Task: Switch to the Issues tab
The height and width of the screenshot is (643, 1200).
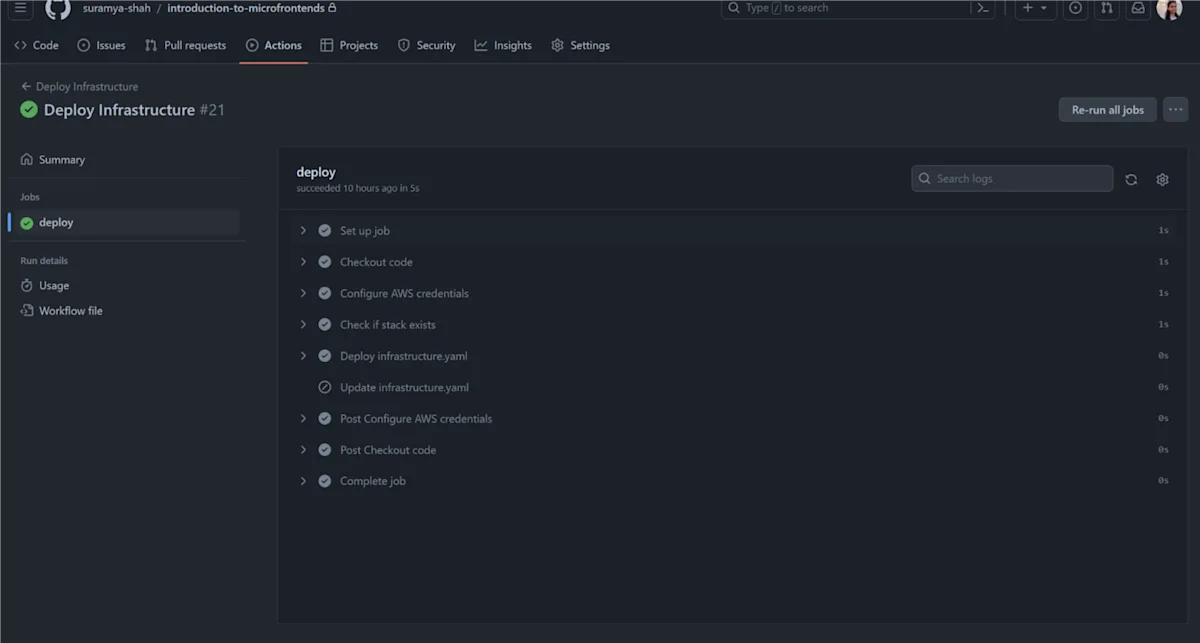Action: click(x=102, y=45)
